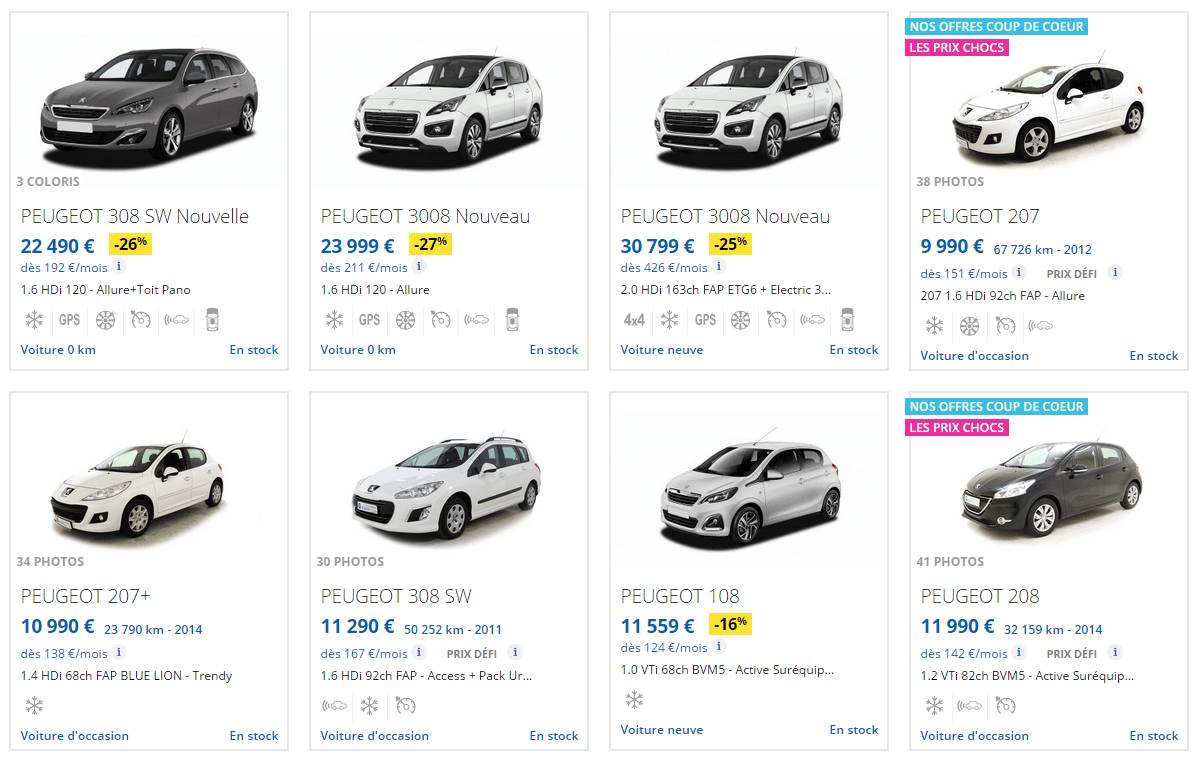Open grey Peugeot 308 SW car photo

(150, 103)
